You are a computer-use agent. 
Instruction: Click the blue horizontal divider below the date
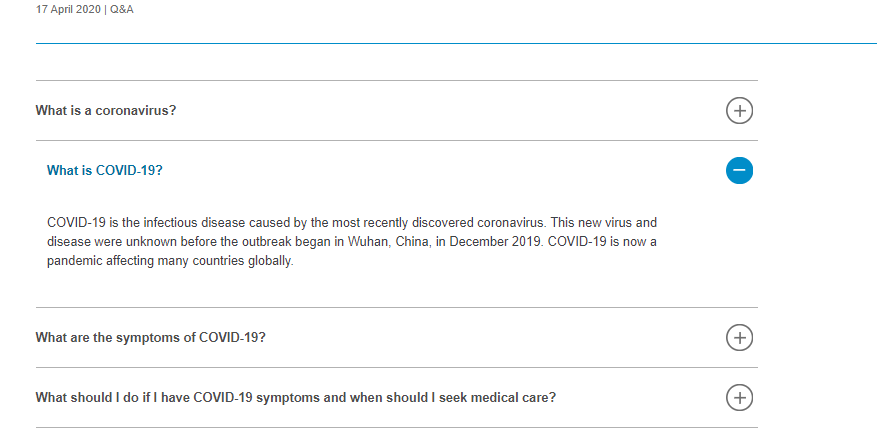(x=456, y=43)
